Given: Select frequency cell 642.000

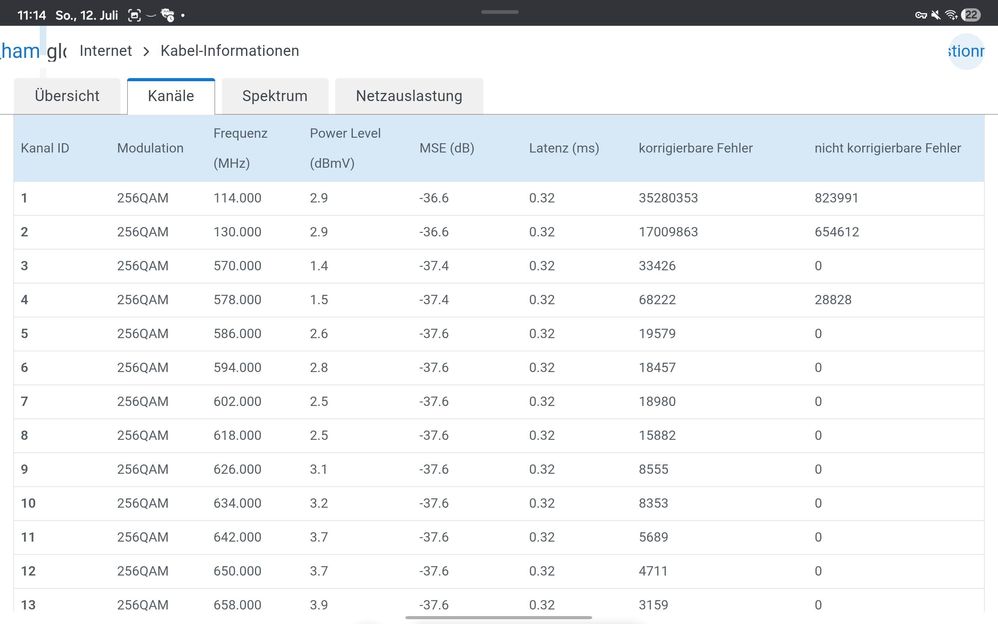Looking at the screenshot, I should click(237, 537).
